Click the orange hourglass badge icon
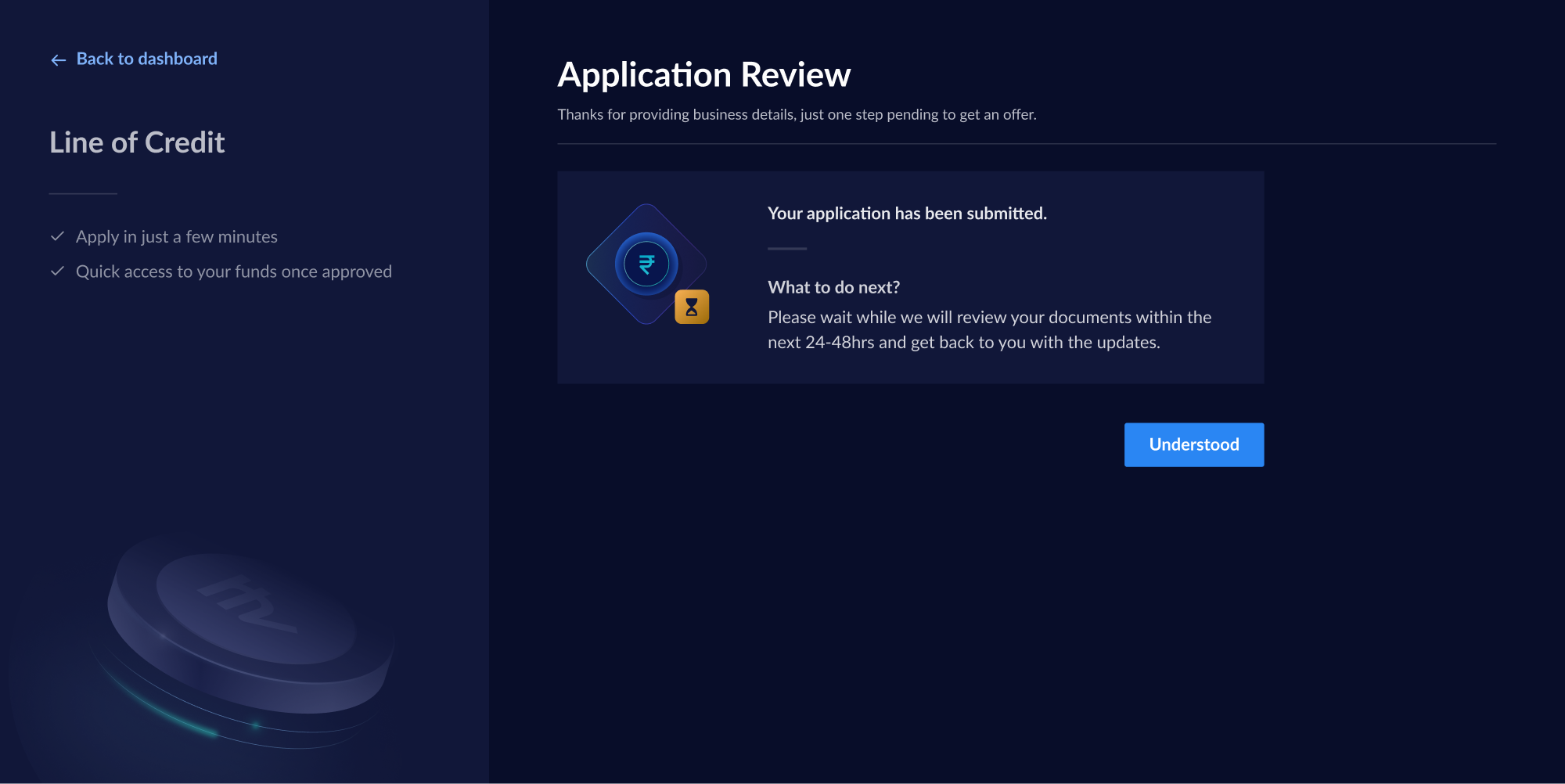 (692, 307)
